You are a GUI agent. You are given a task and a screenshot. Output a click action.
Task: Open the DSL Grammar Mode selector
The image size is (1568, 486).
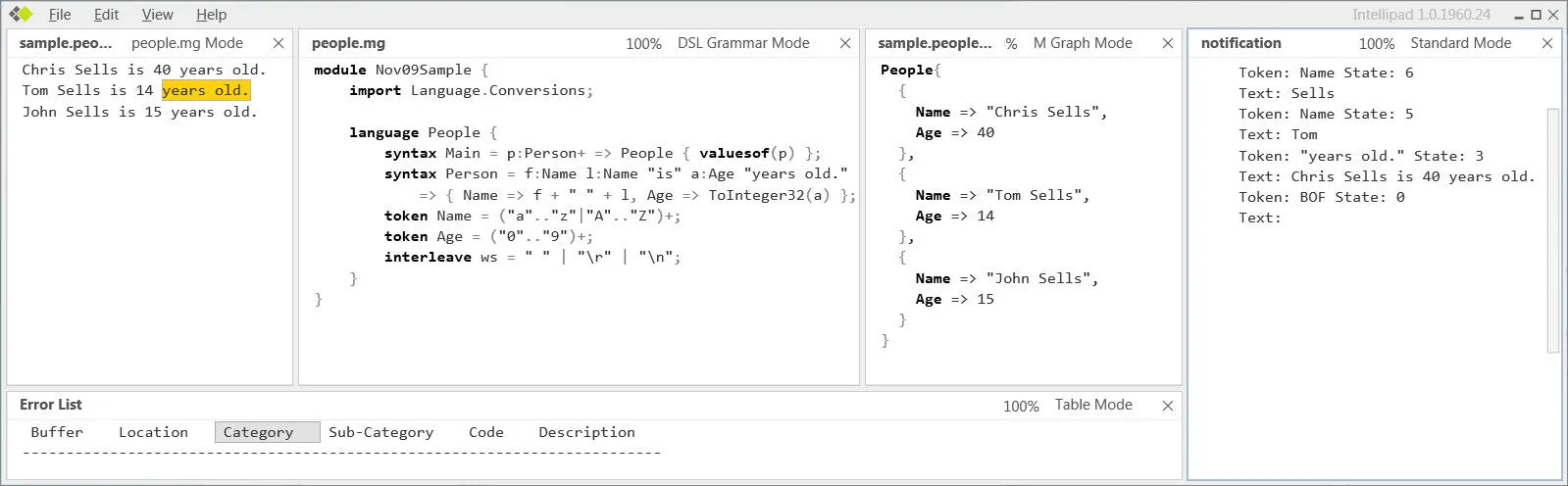click(x=743, y=43)
